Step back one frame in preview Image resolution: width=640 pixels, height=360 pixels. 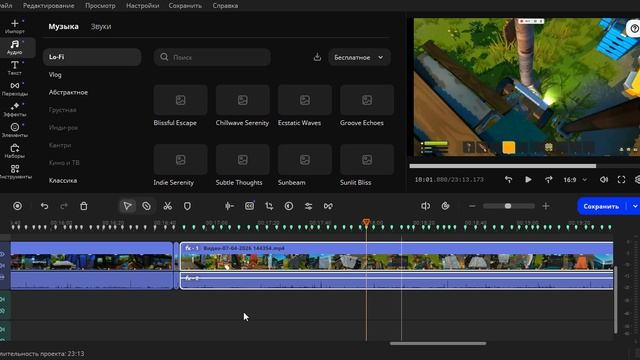point(508,180)
